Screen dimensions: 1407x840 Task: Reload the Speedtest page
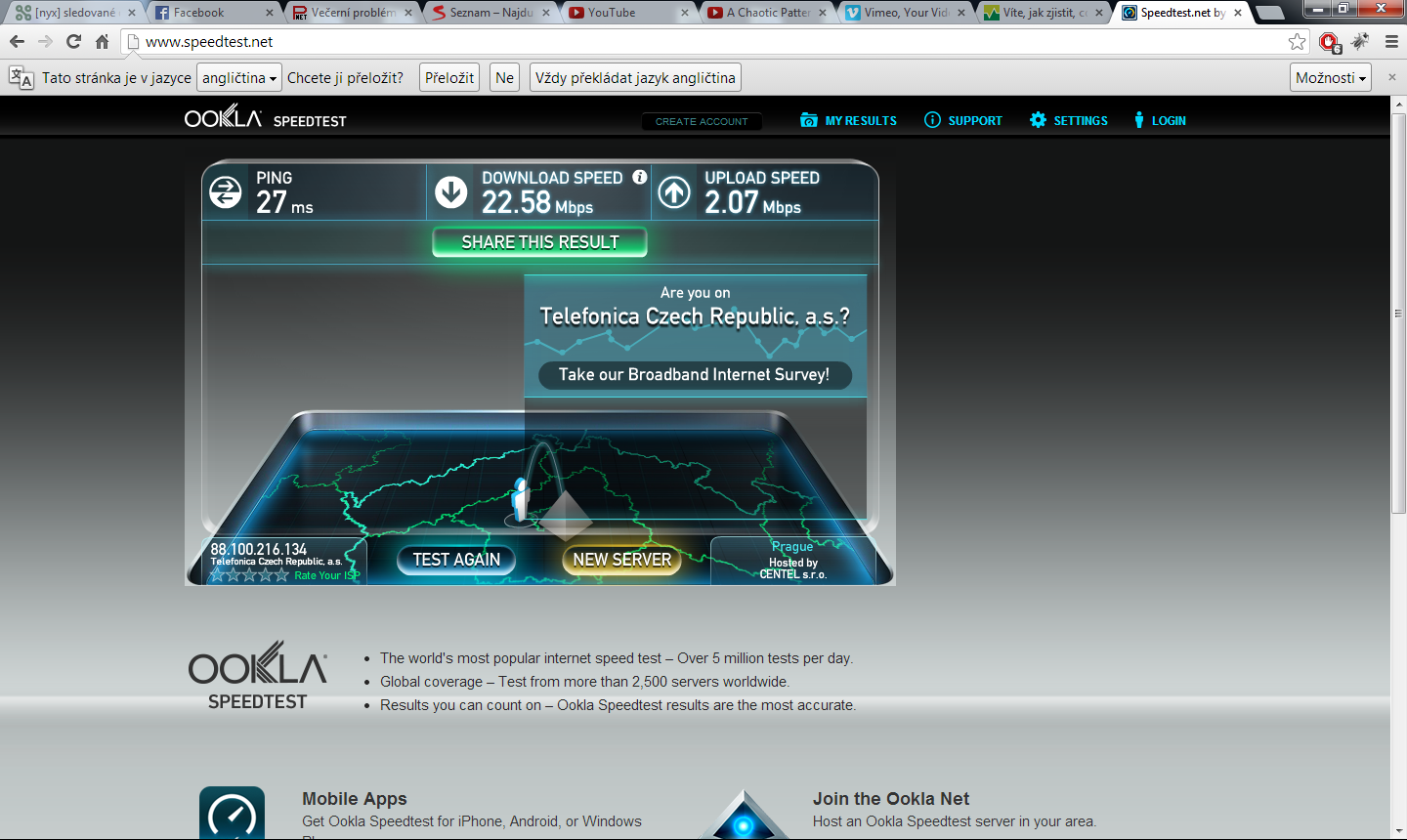tap(73, 41)
